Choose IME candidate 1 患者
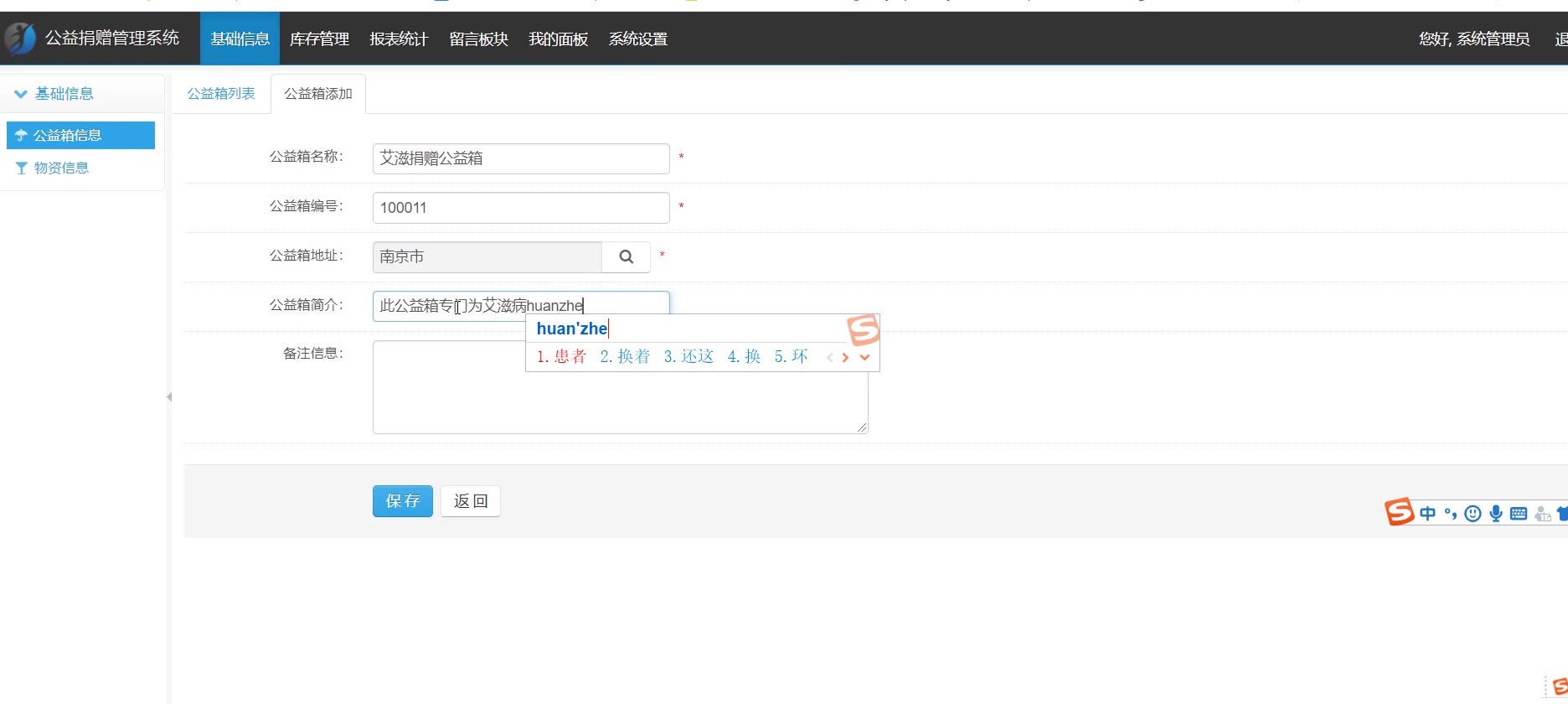 pos(561,356)
